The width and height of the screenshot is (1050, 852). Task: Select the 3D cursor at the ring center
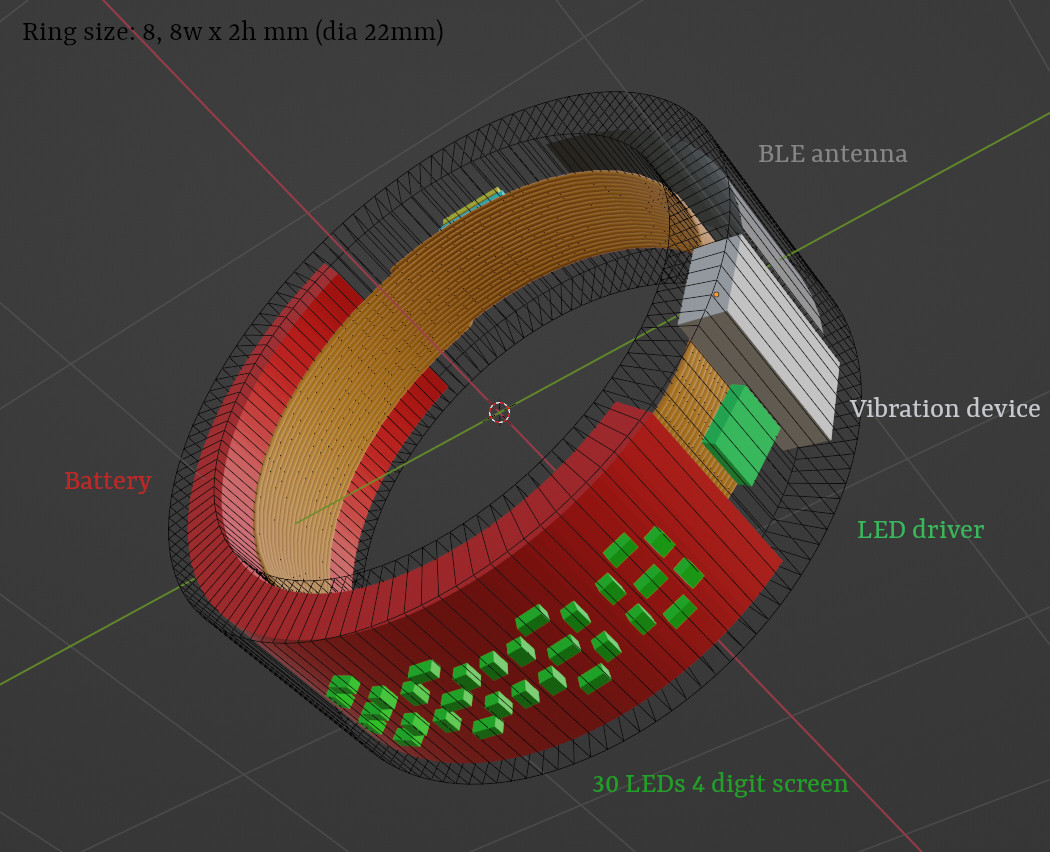499,413
